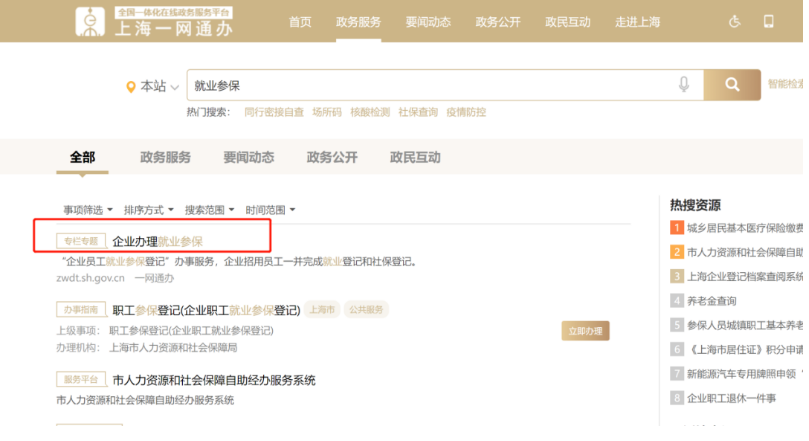Open result 市人力资源和社会保障自助经办服务系统 title
Screen dimensions: 809x441
click(214, 381)
